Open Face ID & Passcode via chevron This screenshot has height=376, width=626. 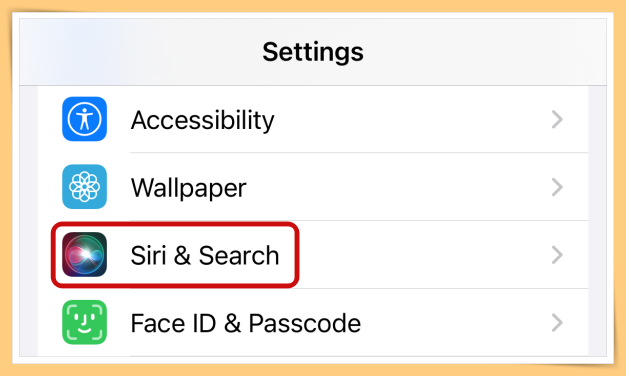[557, 323]
